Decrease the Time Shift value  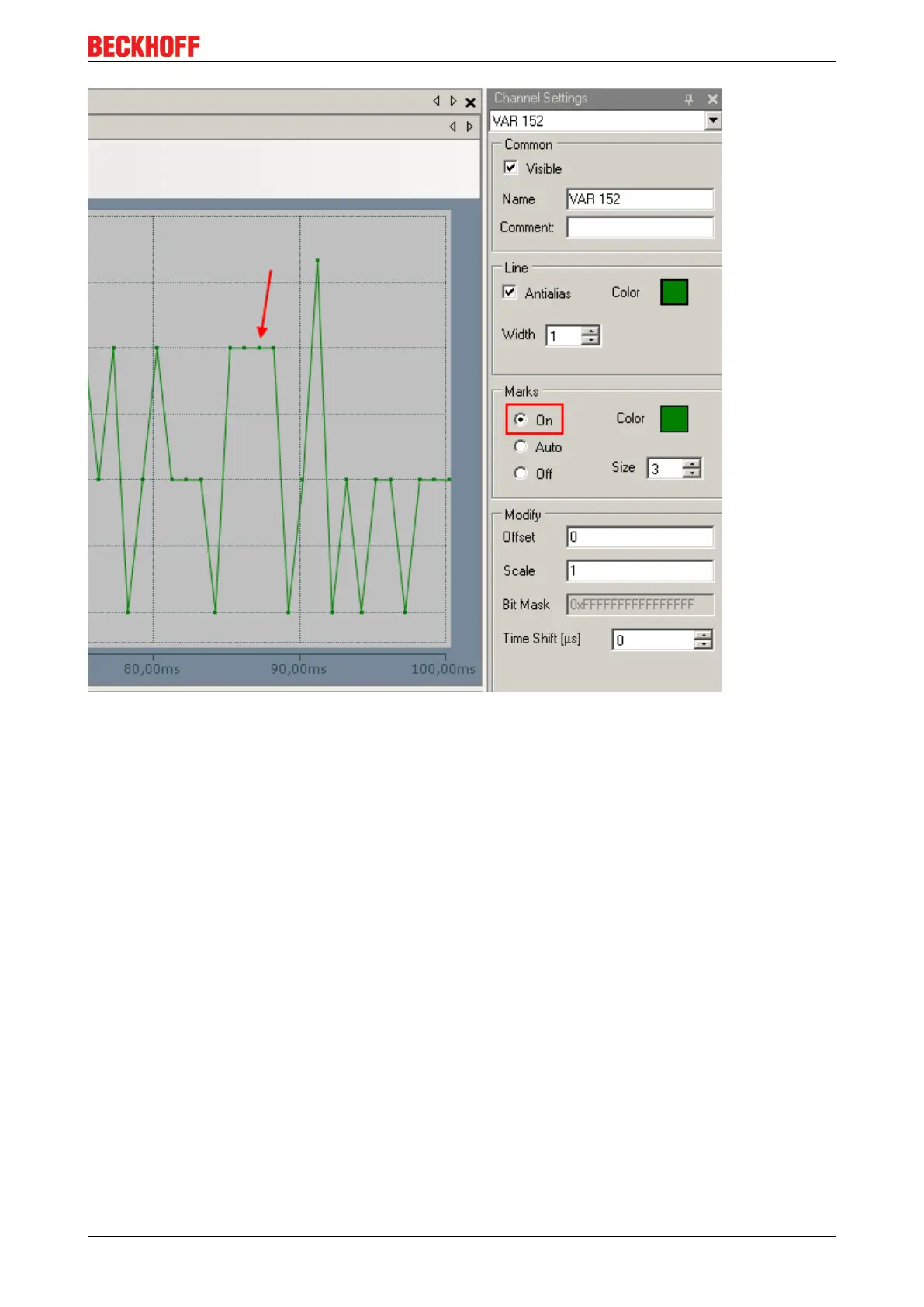[704, 645]
